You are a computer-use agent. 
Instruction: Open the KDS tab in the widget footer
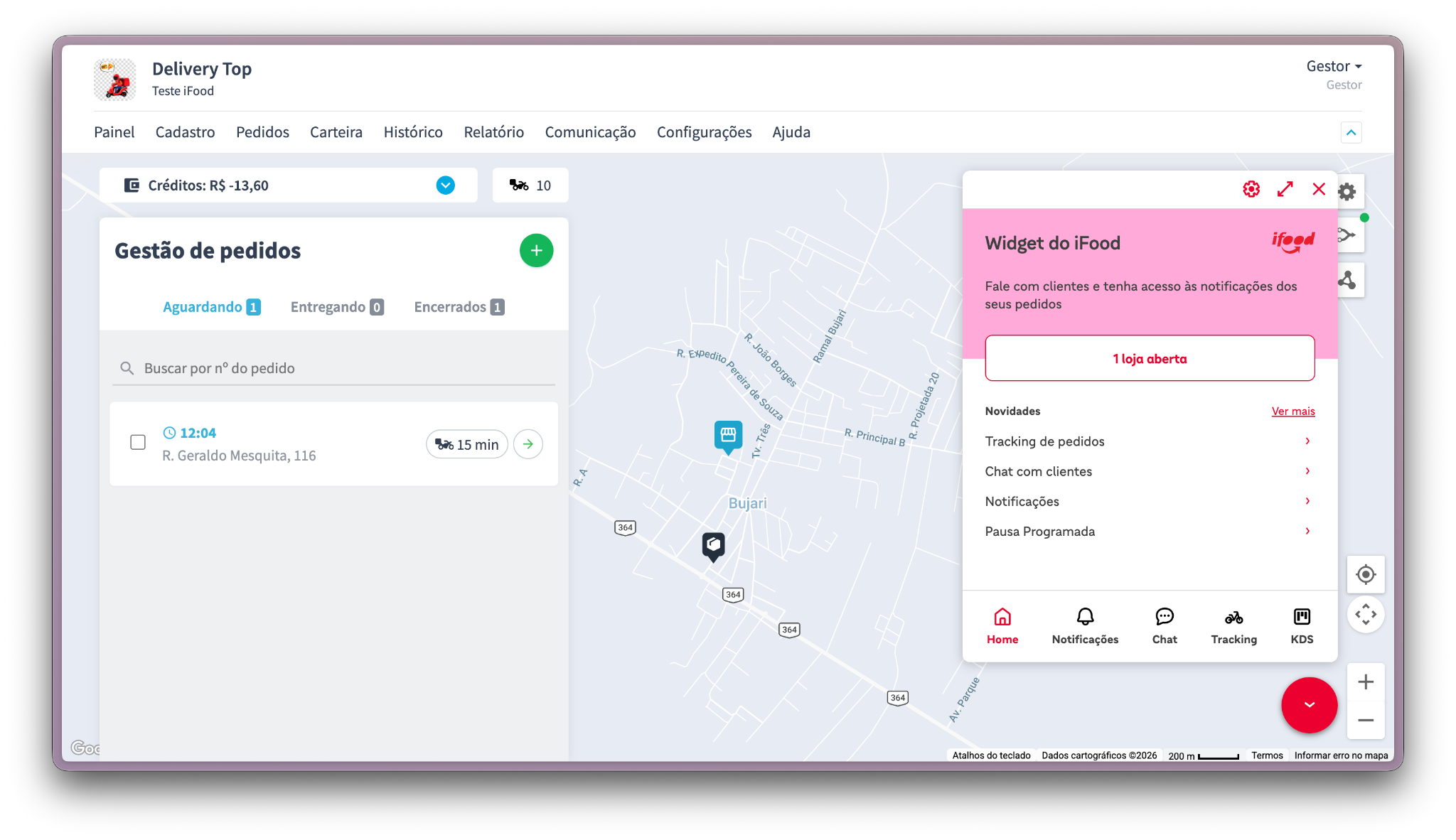[x=1301, y=626]
